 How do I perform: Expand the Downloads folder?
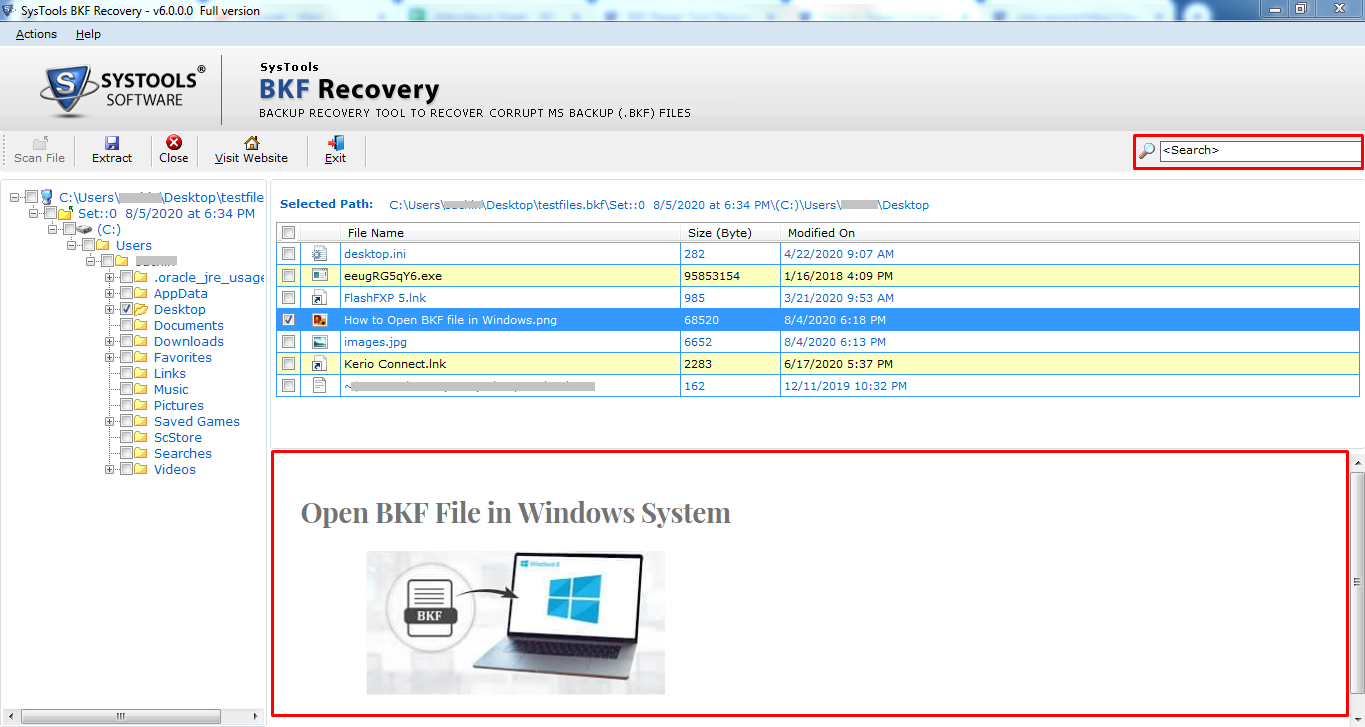click(110, 341)
